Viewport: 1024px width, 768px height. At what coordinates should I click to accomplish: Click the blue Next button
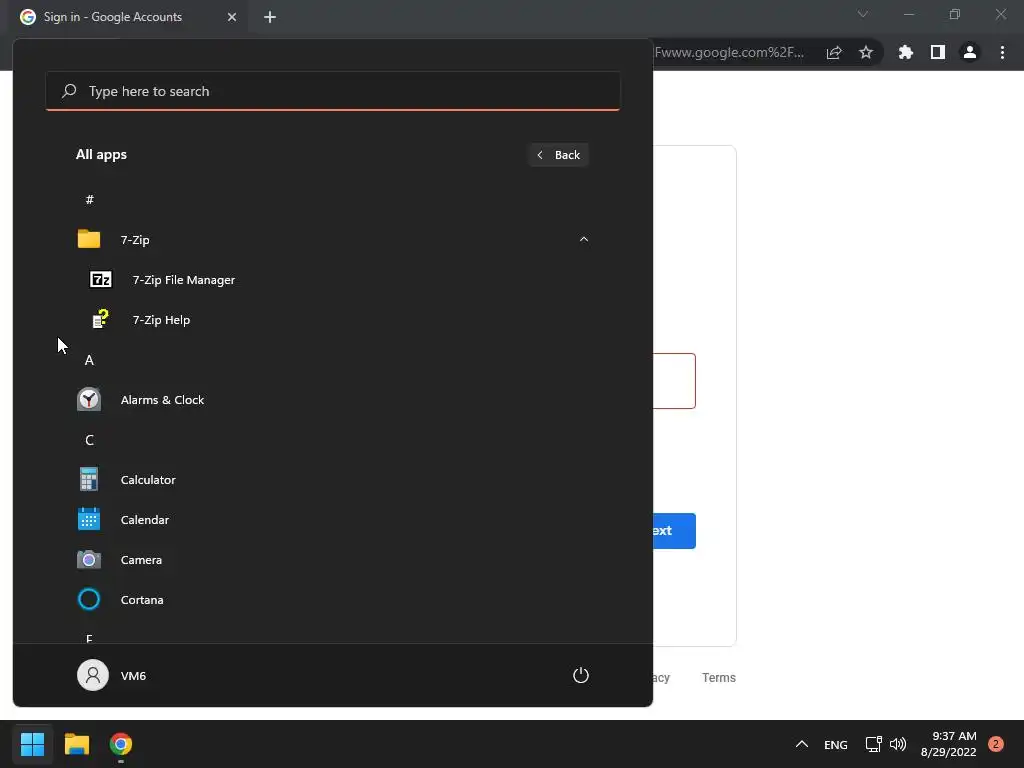[x=673, y=531]
